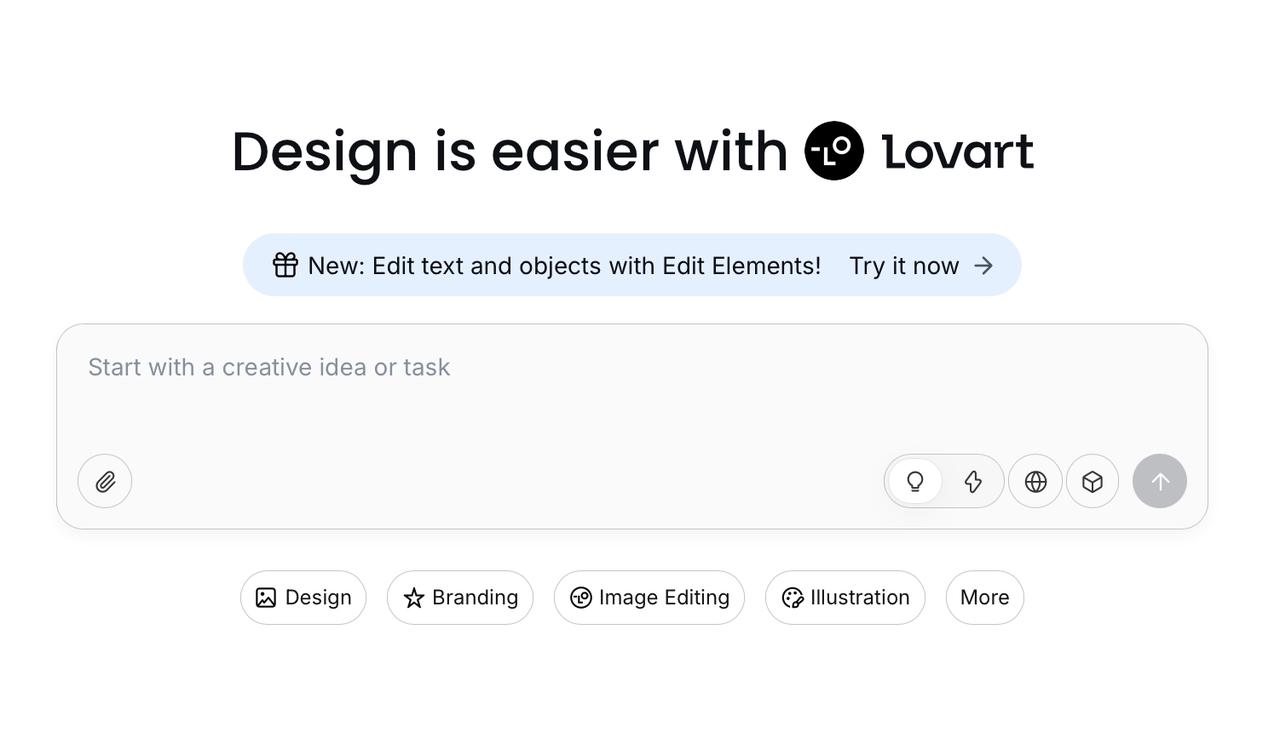Click the Edit Elements announcement text
Viewport: 1280px width, 744px height.
tap(564, 266)
